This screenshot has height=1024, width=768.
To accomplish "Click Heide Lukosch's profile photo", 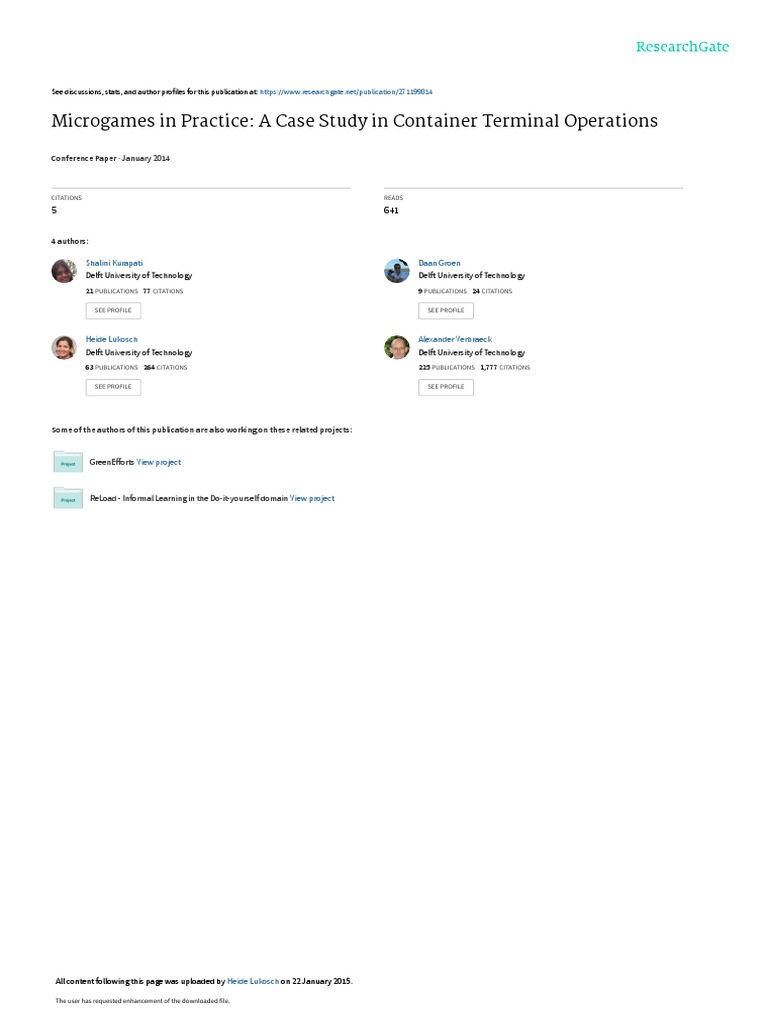I will (64, 347).
